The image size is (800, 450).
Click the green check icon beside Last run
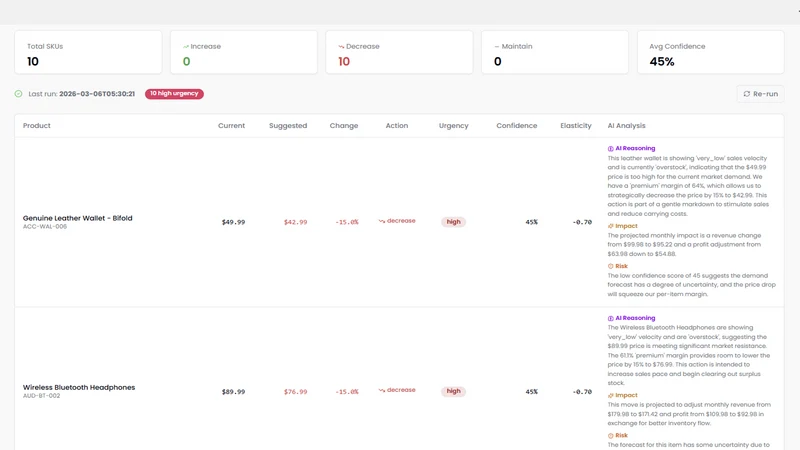(x=18, y=94)
